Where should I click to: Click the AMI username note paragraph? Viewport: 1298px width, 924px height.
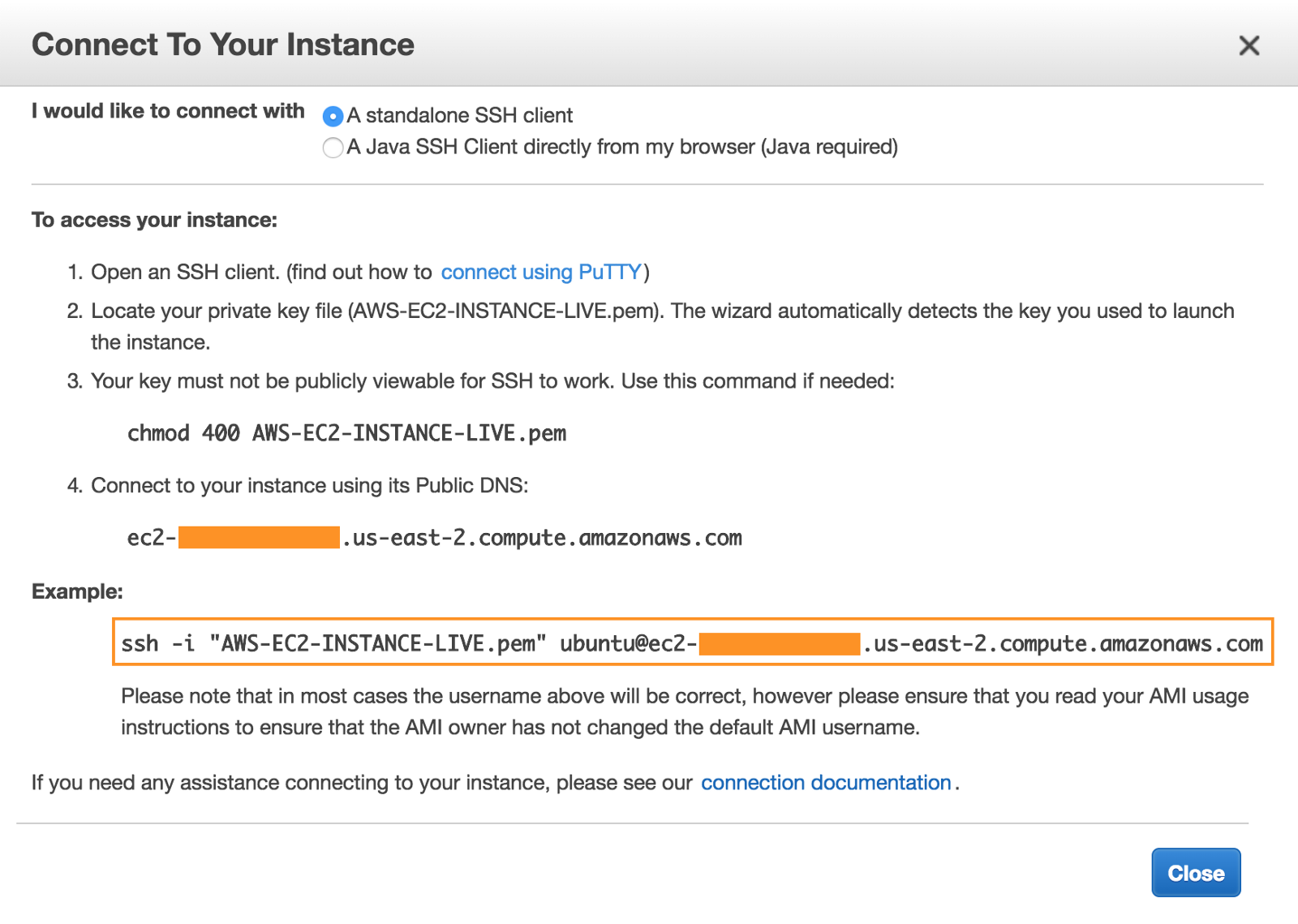[x=684, y=711]
